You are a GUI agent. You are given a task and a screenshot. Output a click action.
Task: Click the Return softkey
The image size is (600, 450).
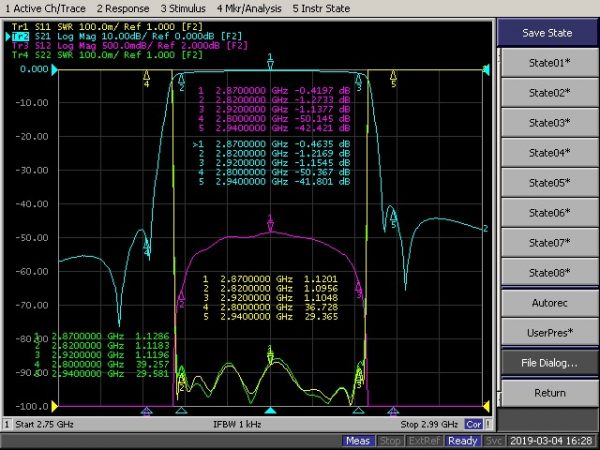[x=549, y=393]
